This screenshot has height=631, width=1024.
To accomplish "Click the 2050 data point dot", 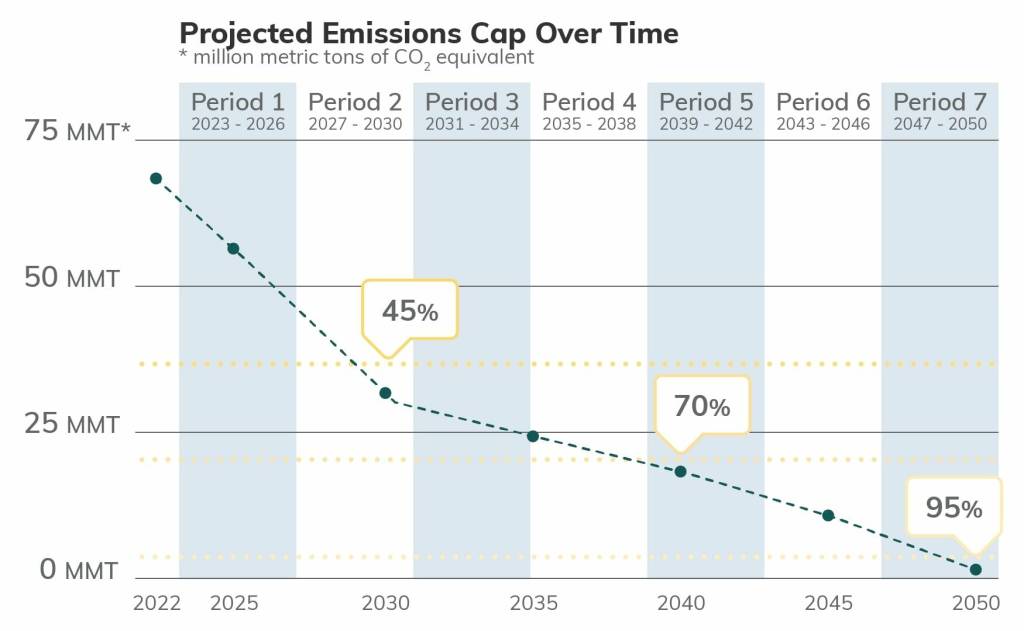I will click(x=976, y=569).
